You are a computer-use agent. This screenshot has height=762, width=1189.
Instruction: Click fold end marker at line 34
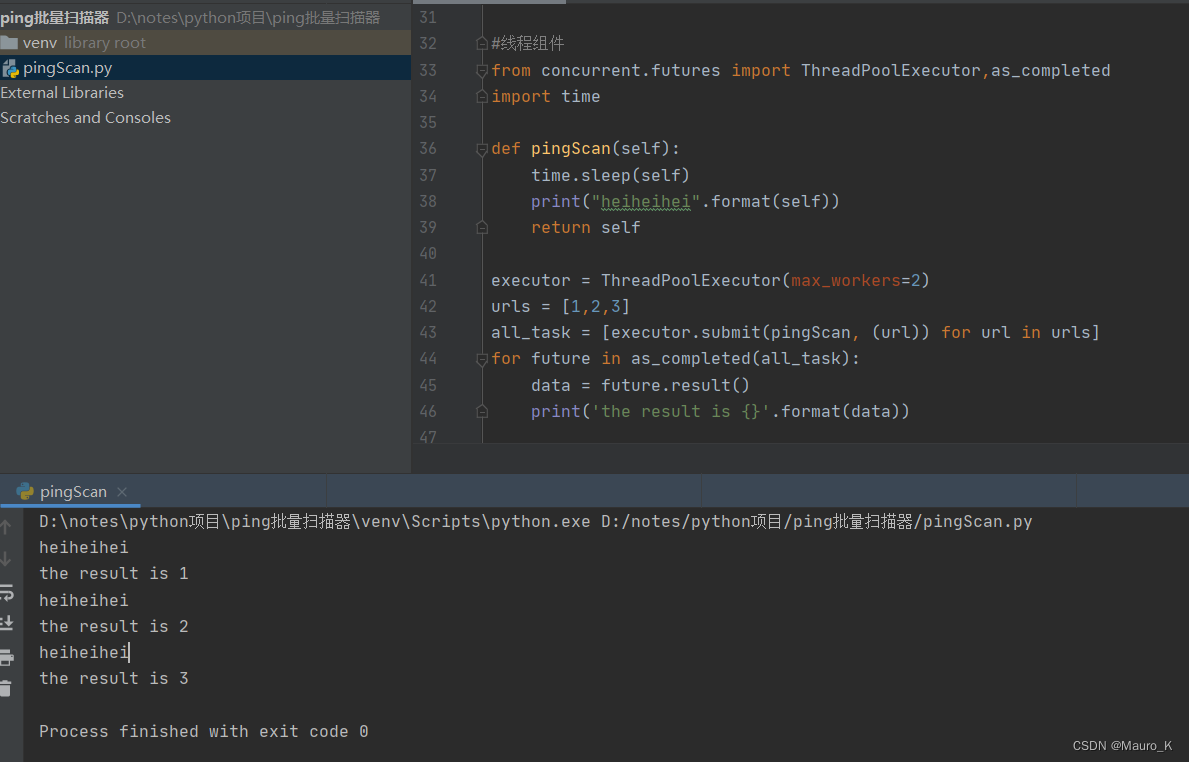tap(482, 96)
